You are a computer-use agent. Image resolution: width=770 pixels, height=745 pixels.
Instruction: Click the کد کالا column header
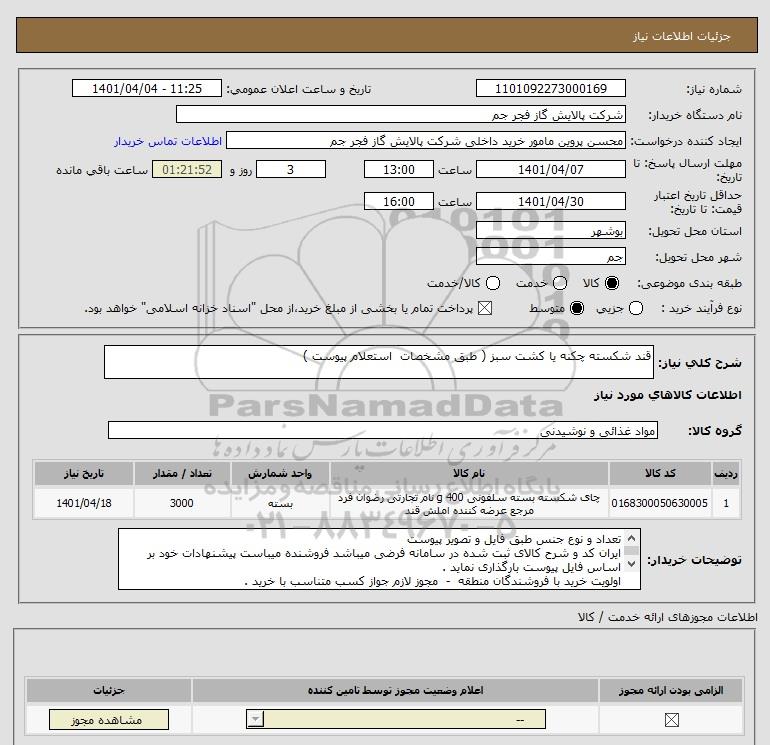[x=660, y=473]
